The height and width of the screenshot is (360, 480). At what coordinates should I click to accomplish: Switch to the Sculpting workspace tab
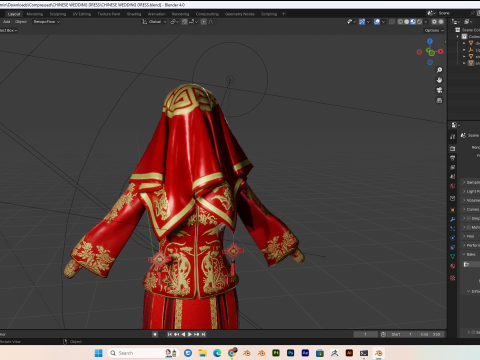(x=58, y=14)
